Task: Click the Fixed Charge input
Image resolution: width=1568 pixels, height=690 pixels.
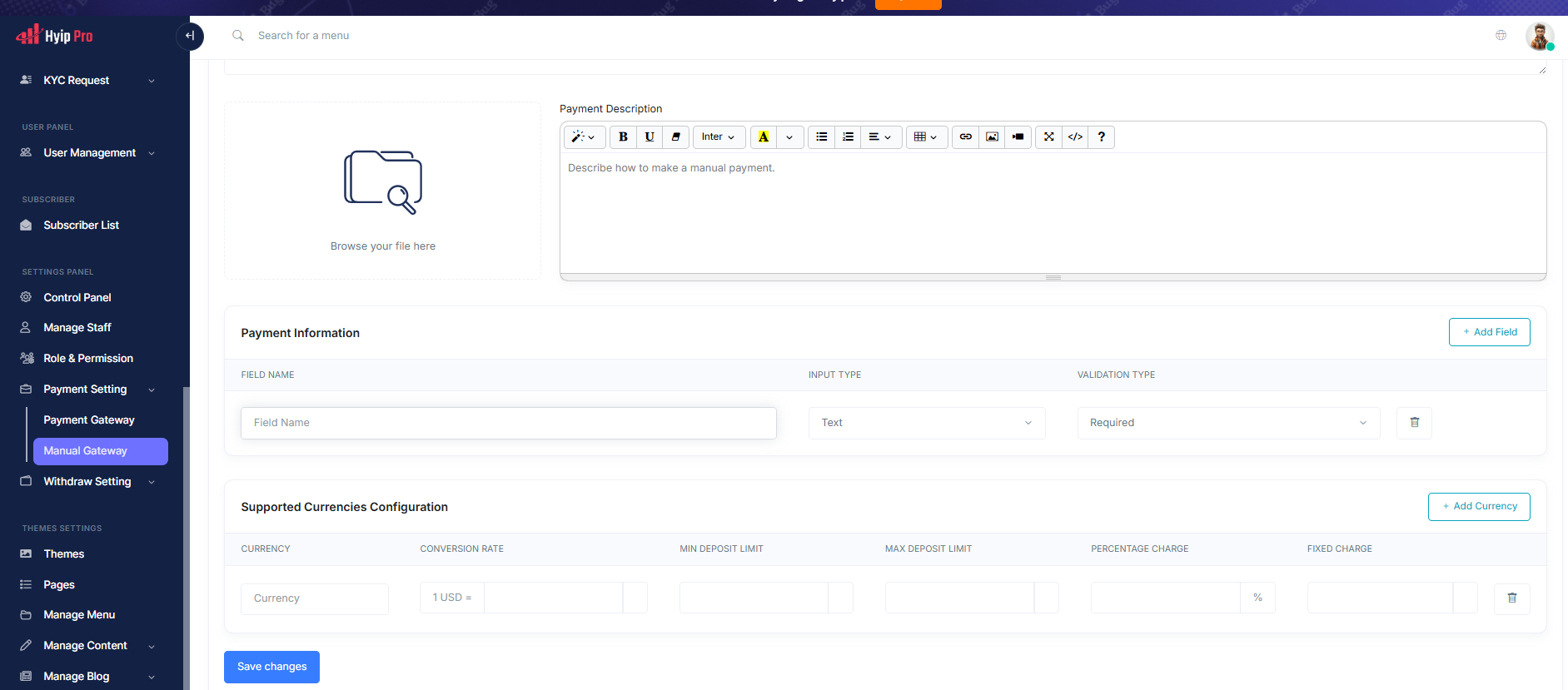Action: pyautogui.click(x=1380, y=598)
